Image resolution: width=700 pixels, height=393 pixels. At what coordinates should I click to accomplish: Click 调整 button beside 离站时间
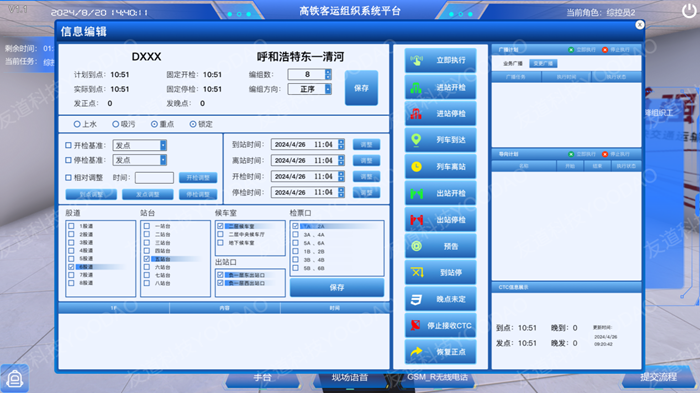(367, 160)
